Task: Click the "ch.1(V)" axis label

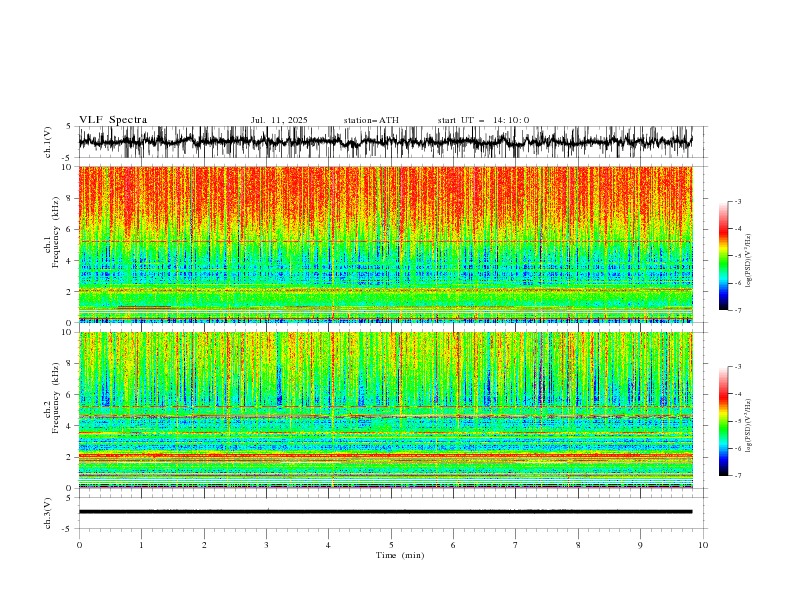Action: pos(48,142)
